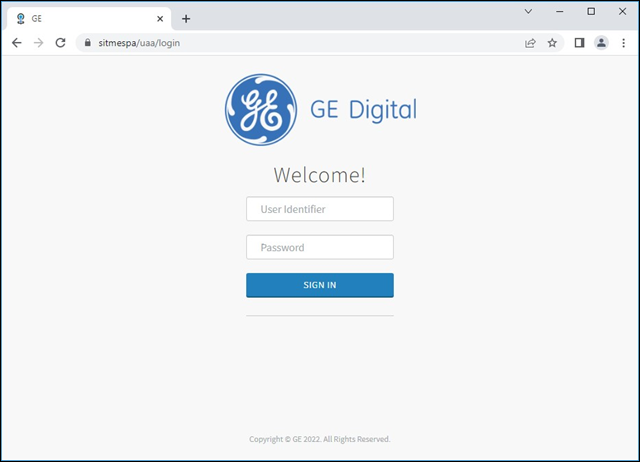Open the Chrome profile avatar
640x462 pixels.
click(x=601, y=43)
